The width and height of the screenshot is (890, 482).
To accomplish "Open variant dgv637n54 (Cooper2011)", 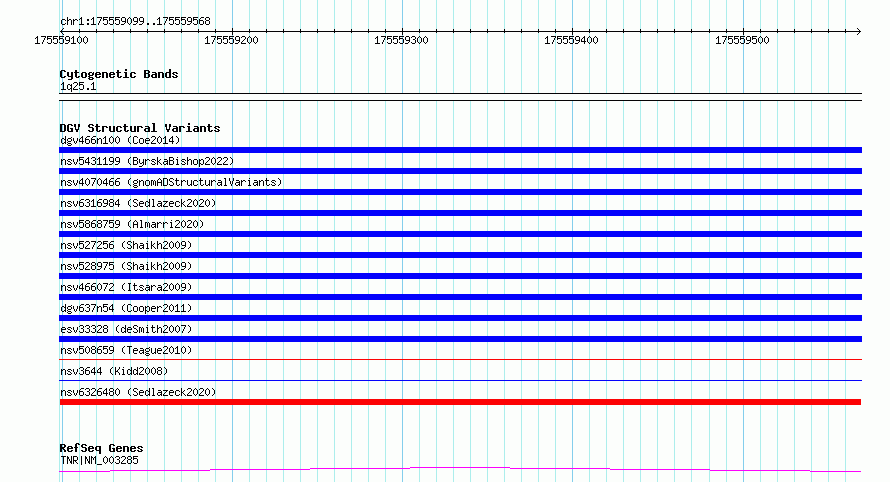I will pyautogui.click(x=126, y=308).
